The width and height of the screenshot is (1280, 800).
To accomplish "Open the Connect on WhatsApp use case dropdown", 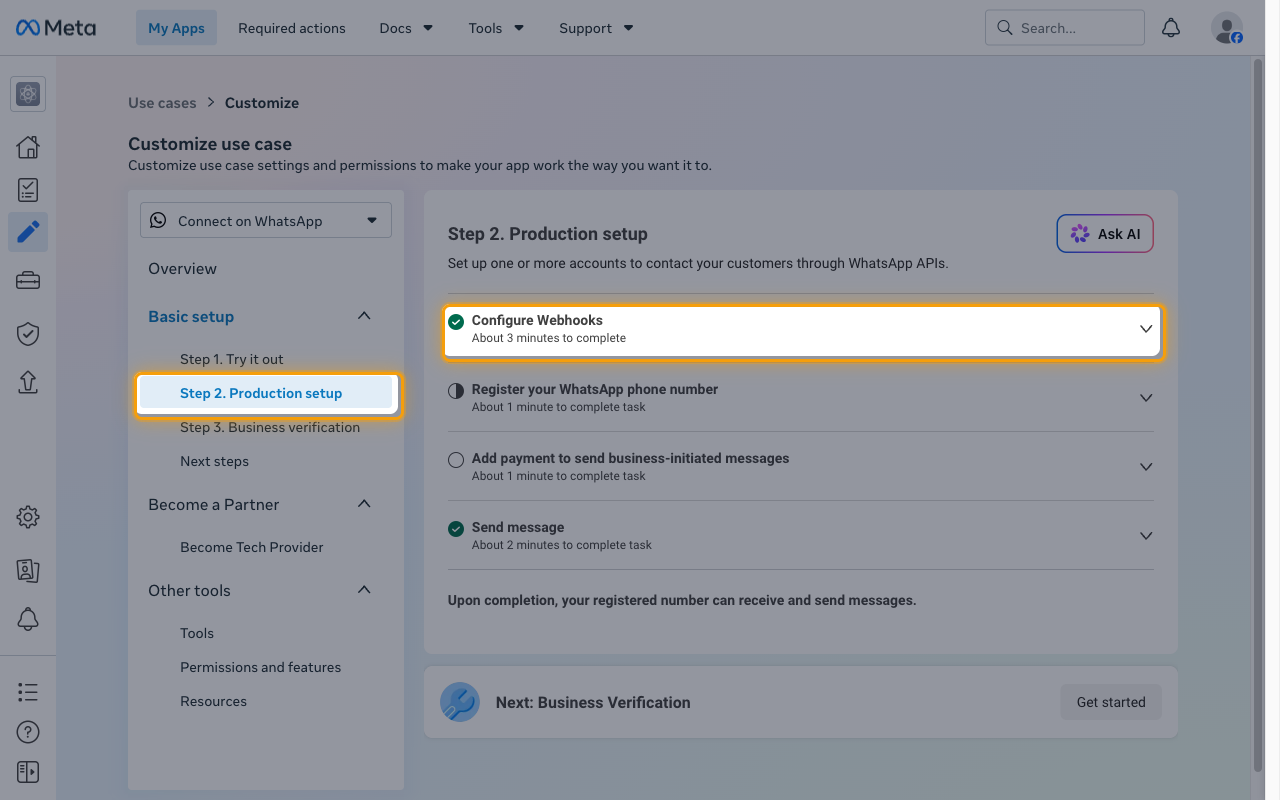I will (266, 221).
